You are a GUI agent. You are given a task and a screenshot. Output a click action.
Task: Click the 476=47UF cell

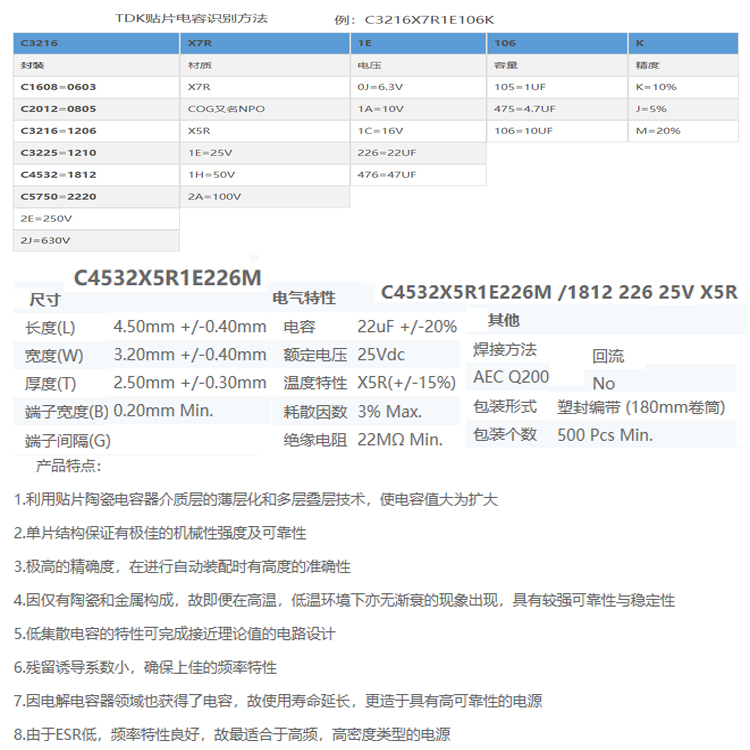(419, 175)
